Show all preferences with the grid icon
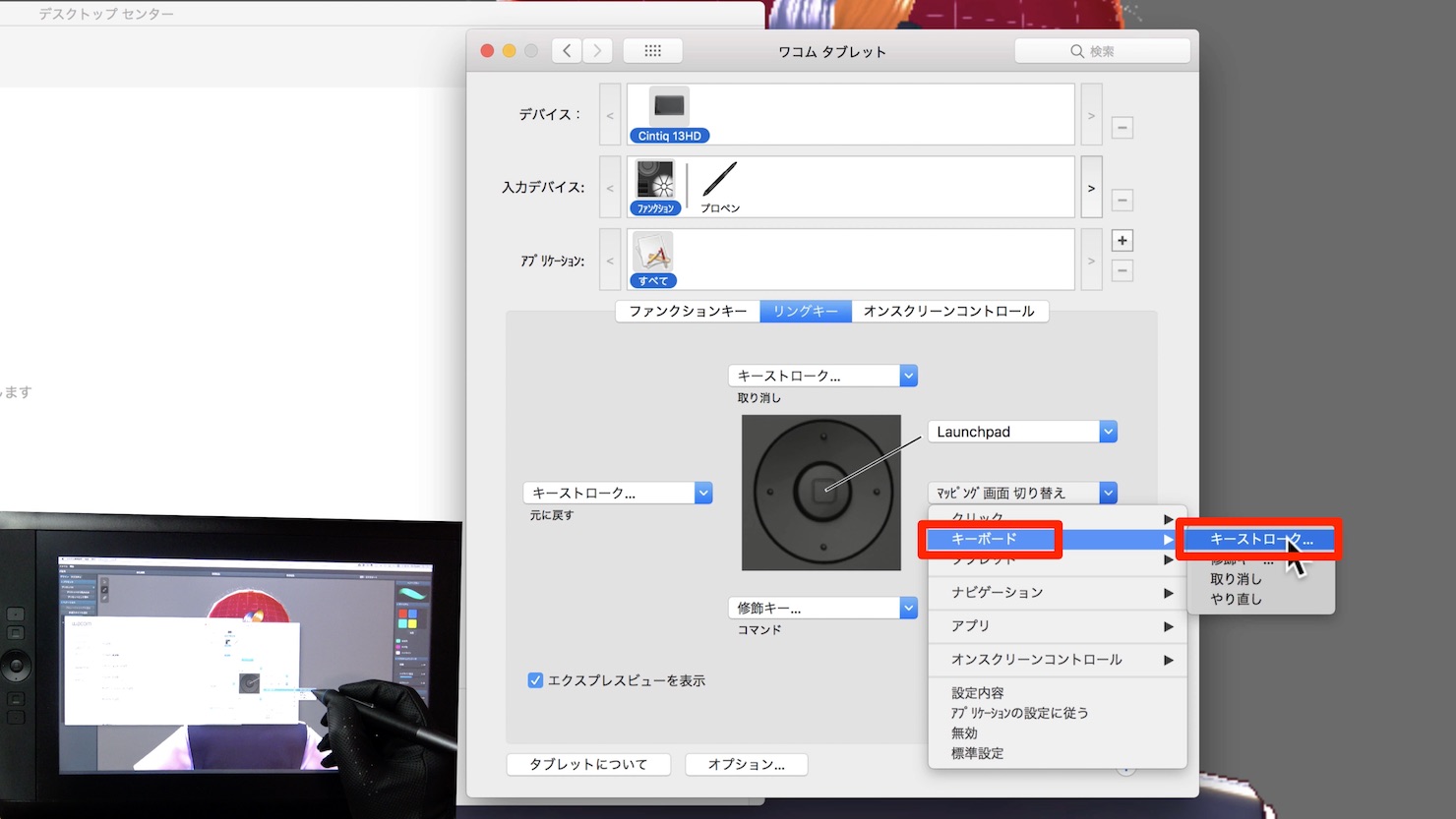This screenshot has height=819, width=1456. coord(653,51)
